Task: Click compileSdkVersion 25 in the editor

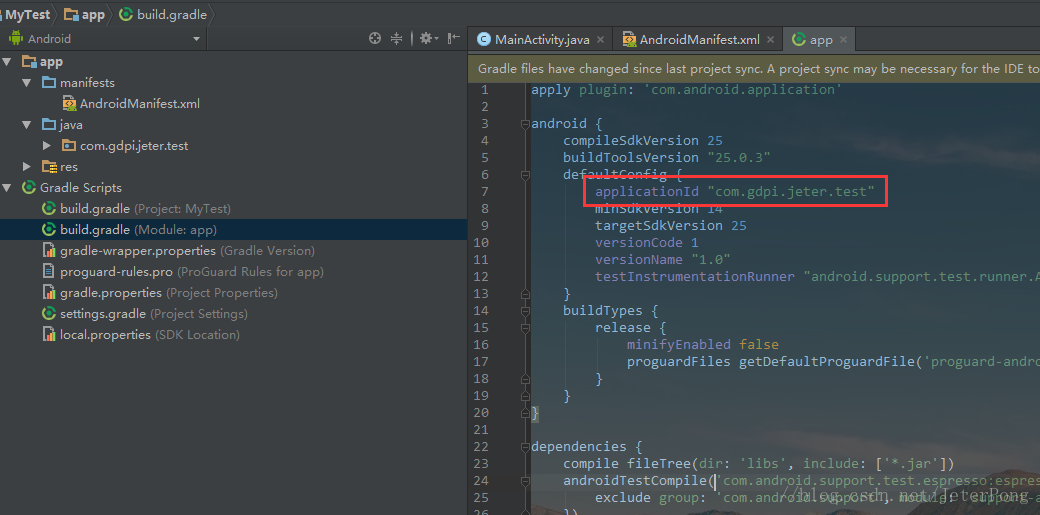Action: click(x=643, y=141)
